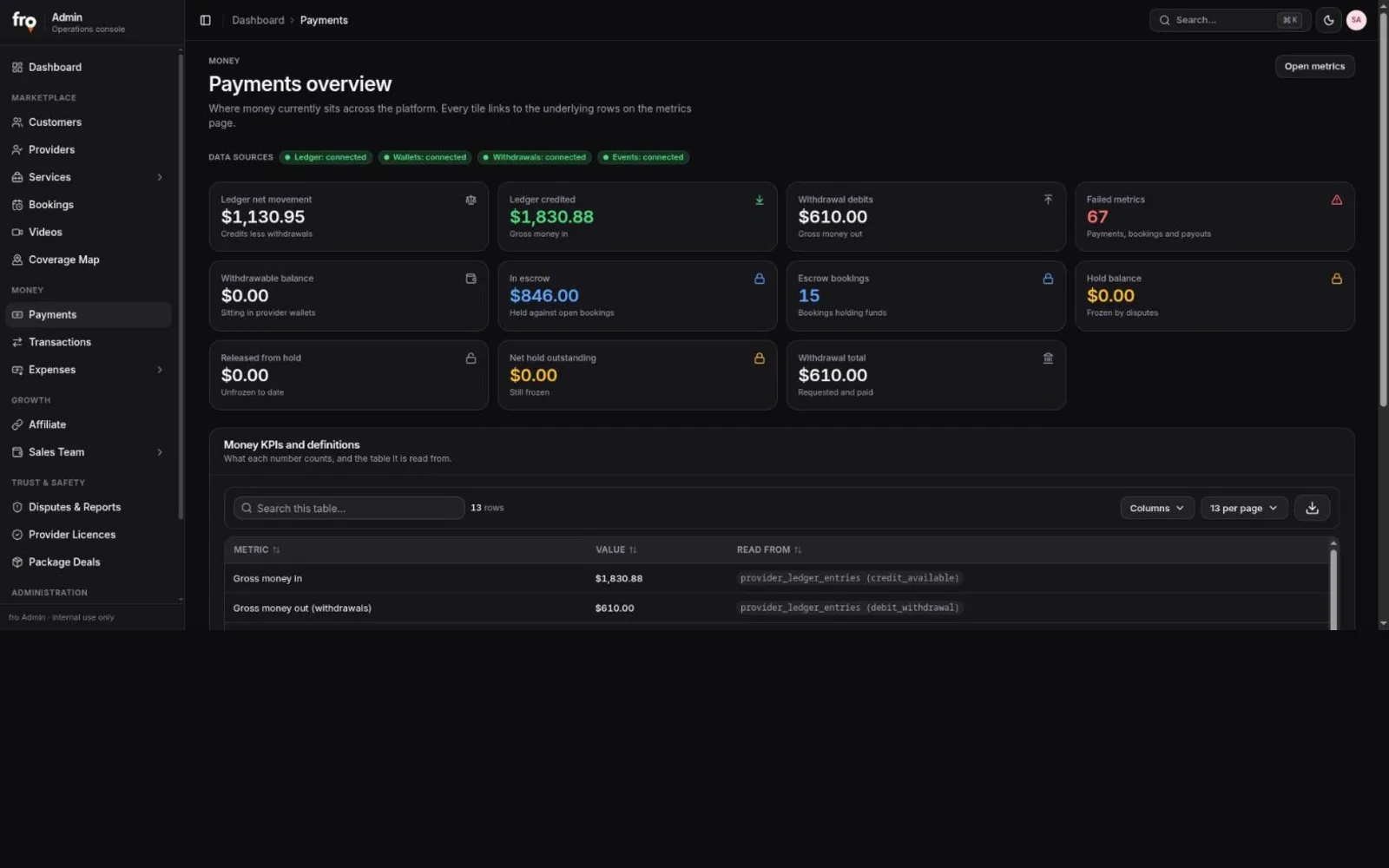Click the upload arrow icon on Withdrawal debits
1389x868 pixels.
pos(1048,200)
